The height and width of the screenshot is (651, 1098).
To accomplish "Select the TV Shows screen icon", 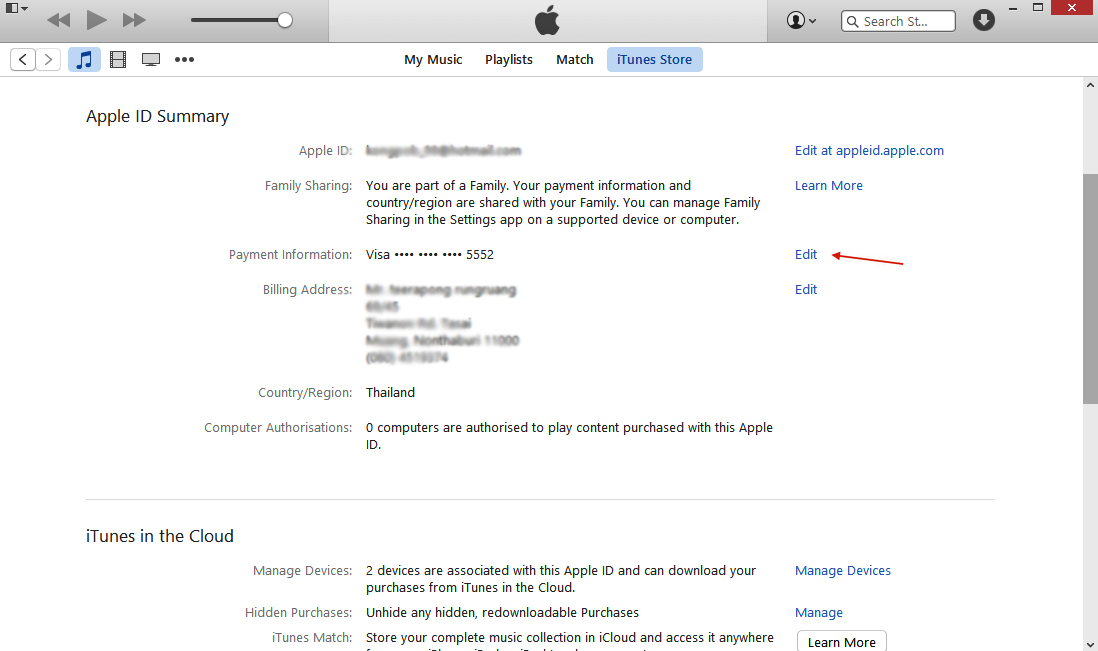I will (x=151, y=60).
